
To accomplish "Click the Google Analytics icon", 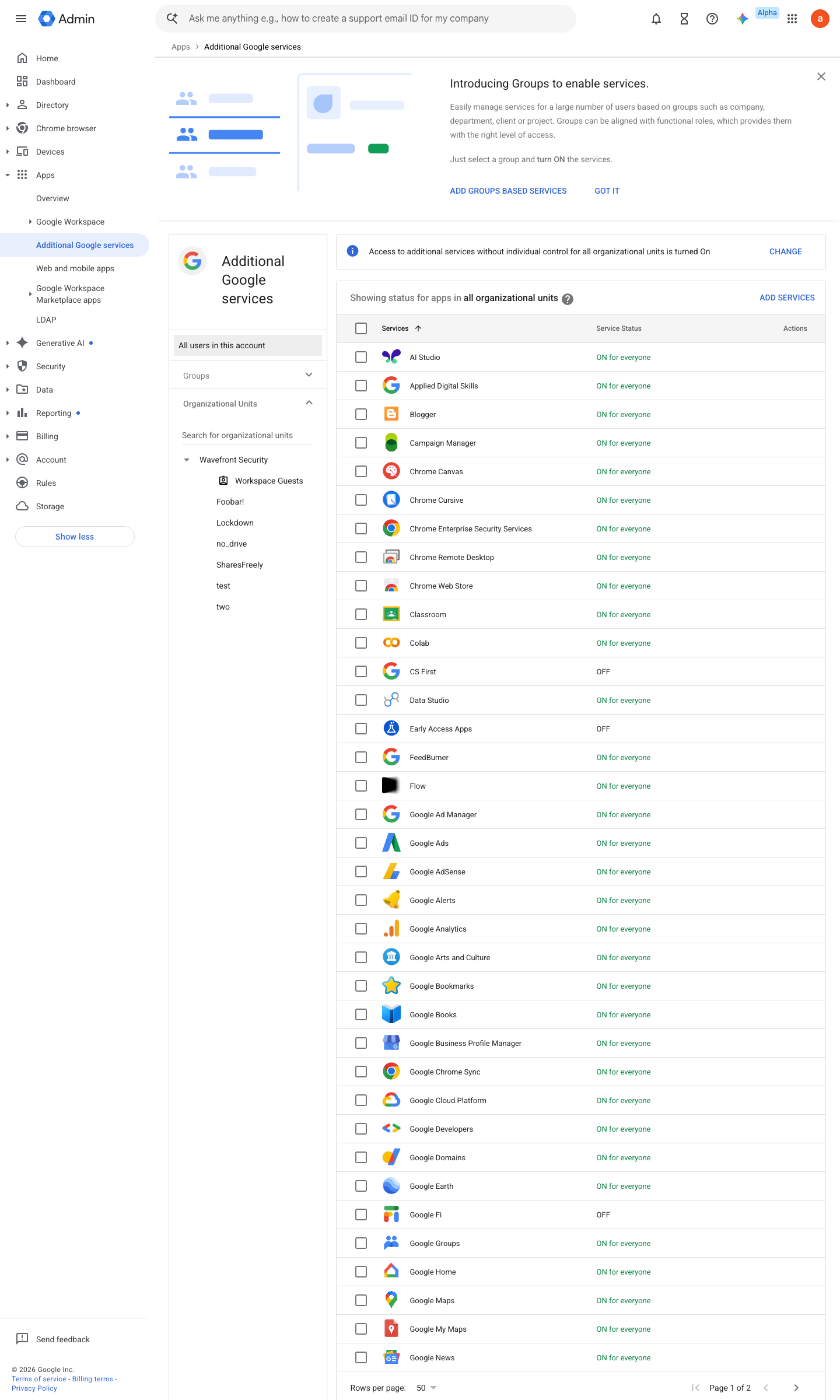I will click(x=391, y=928).
